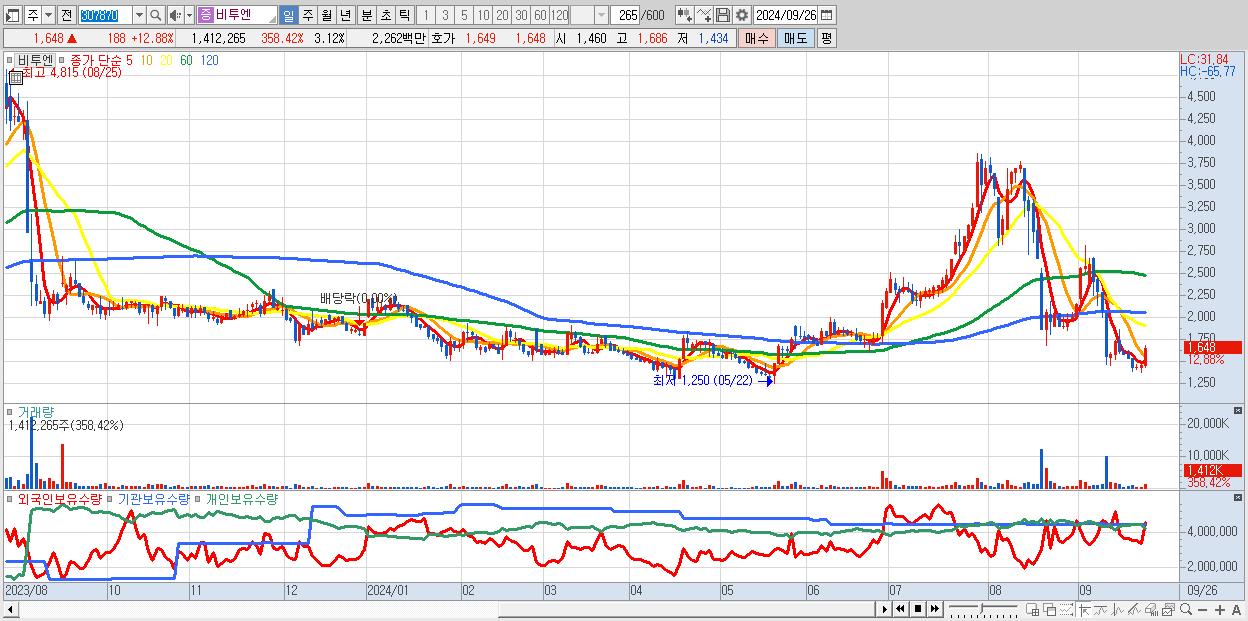The image size is (1248, 621).
Task: Click the pulse-wave analysis icon at bottom
Action: pos(1118,609)
